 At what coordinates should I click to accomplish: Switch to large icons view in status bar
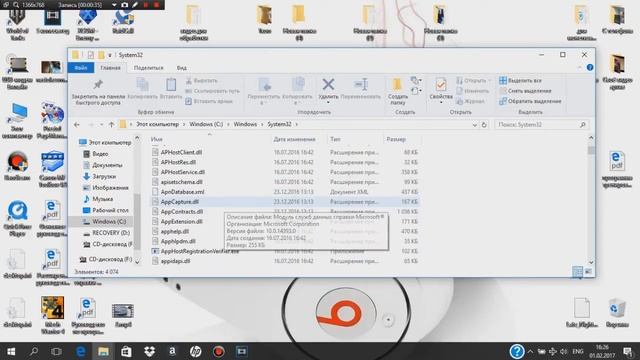click(x=588, y=271)
